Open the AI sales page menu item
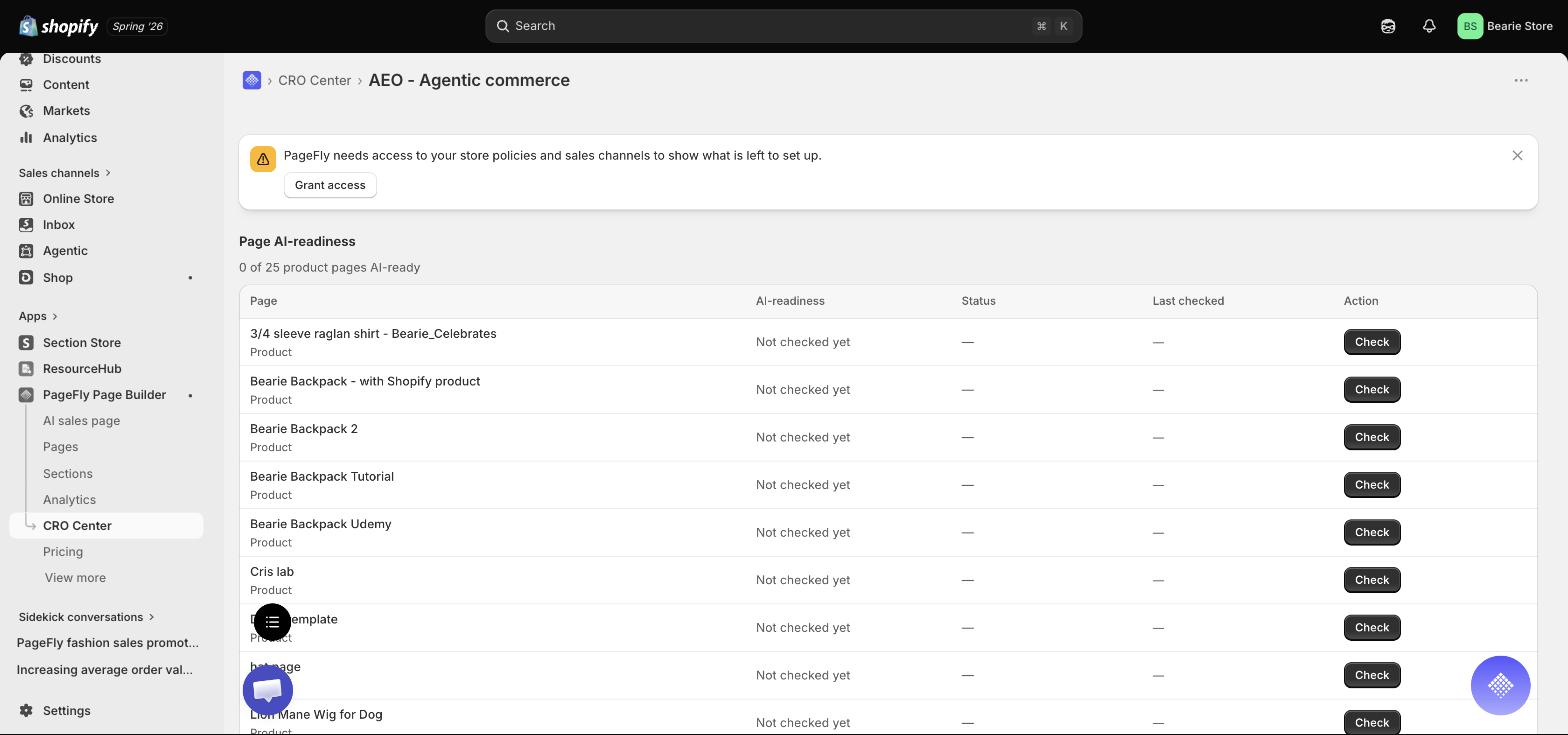Image resolution: width=1568 pixels, height=735 pixels. (x=81, y=421)
